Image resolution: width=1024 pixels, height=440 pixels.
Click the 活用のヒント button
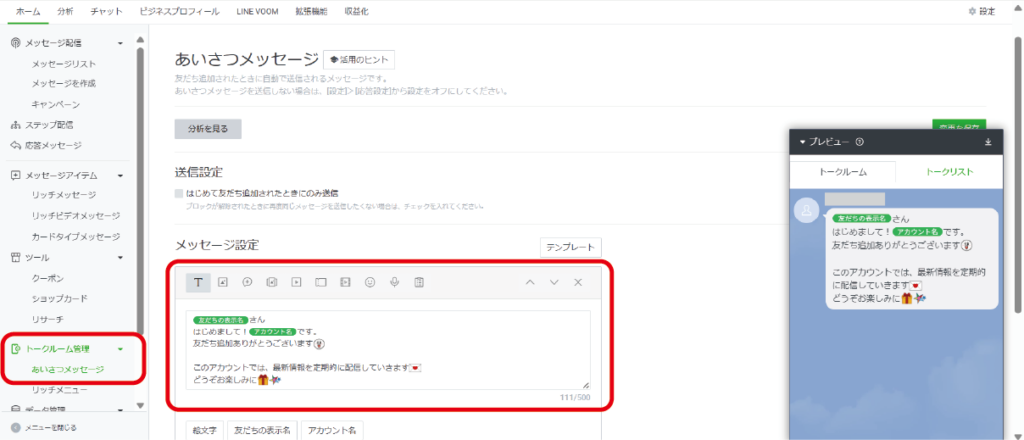(359, 59)
